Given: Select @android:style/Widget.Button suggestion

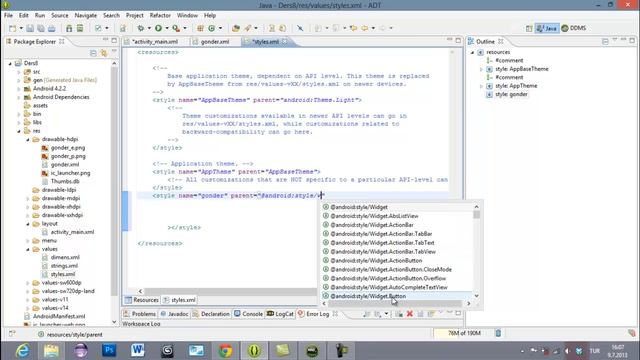Looking at the screenshot, I should coord(397,296).
